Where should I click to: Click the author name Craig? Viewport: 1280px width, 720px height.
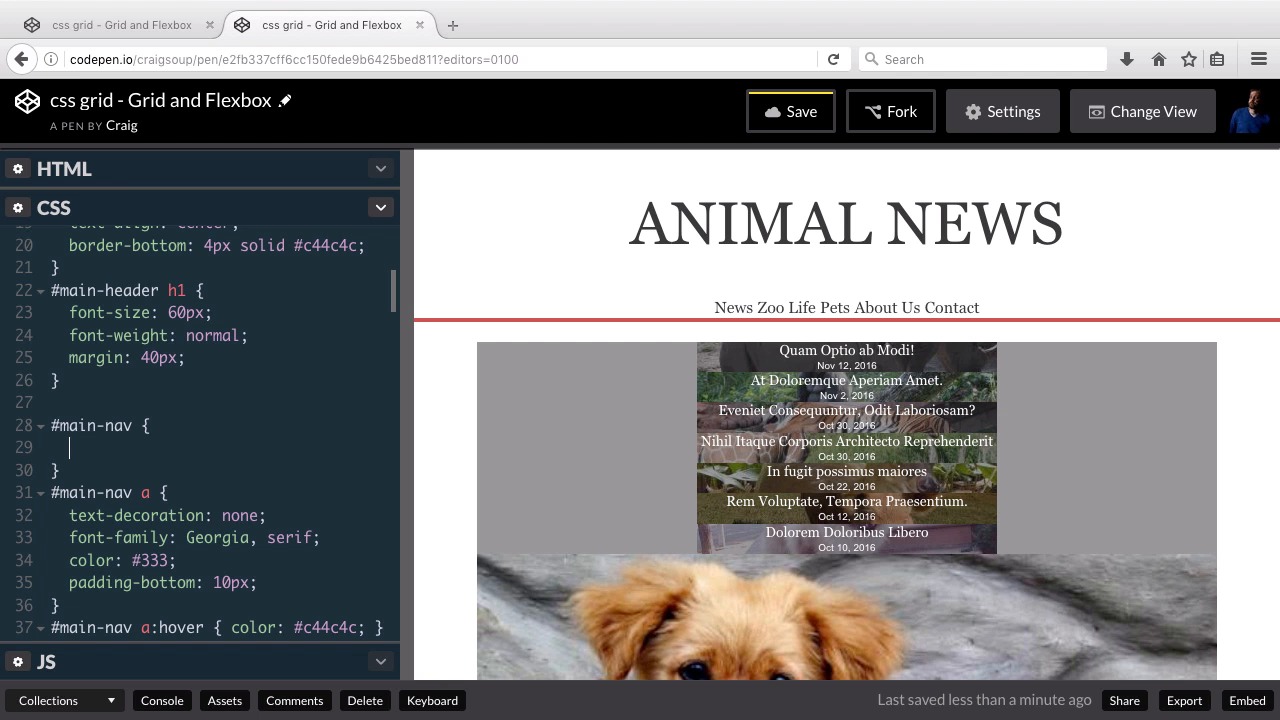pyautogui.click(x=122, y=126)
